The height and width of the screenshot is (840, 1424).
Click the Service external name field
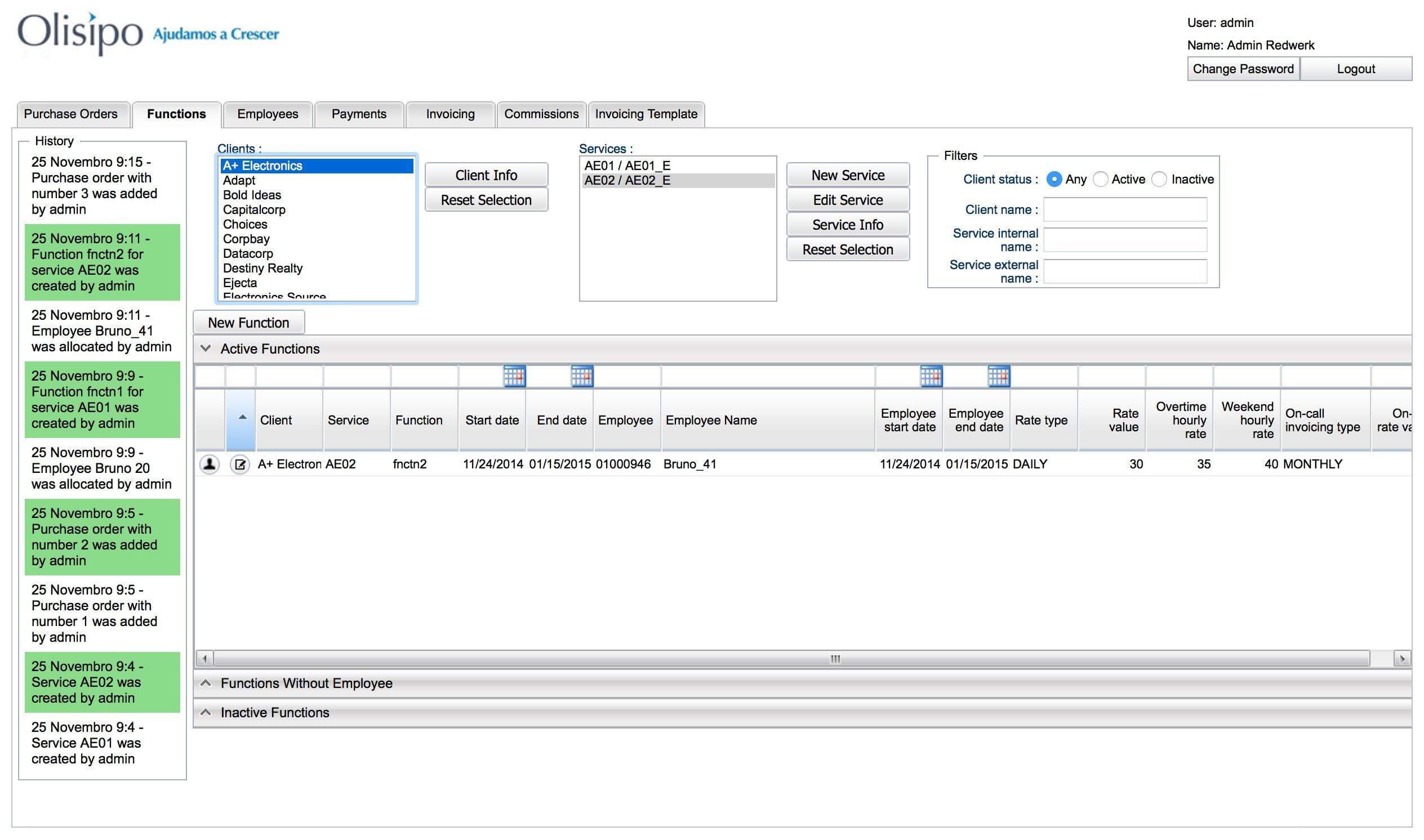point(1125,272)
